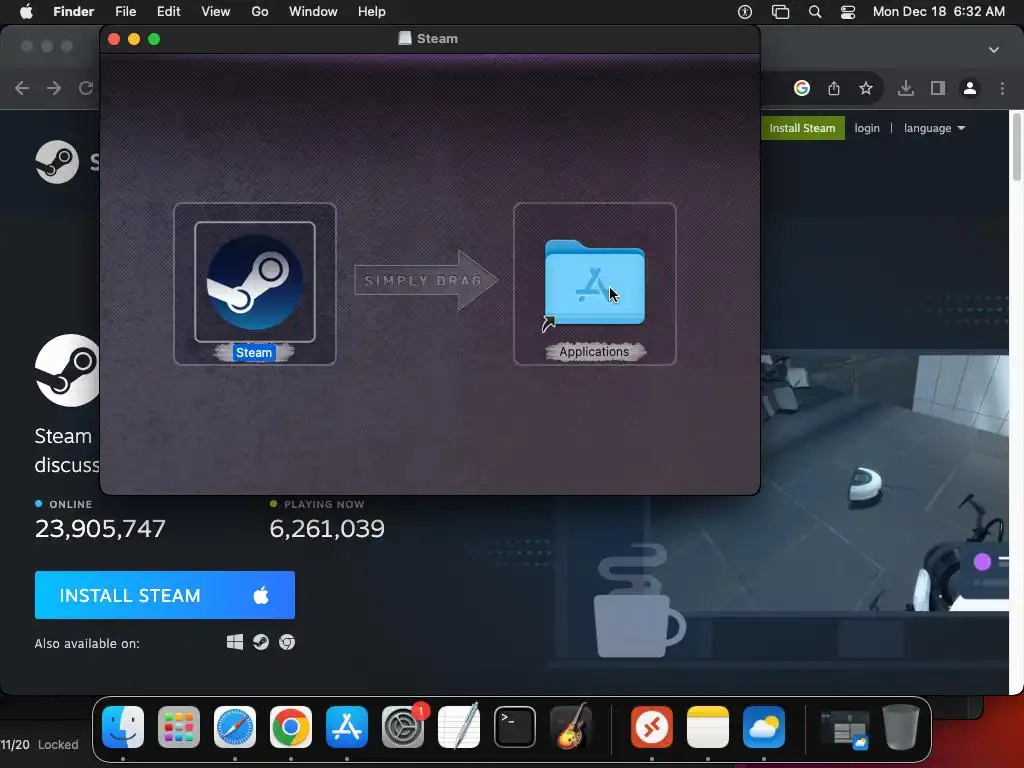
Task: Click the Google icon in Chrome address bar
Action: pyautogui.click(x=802, y=88)
